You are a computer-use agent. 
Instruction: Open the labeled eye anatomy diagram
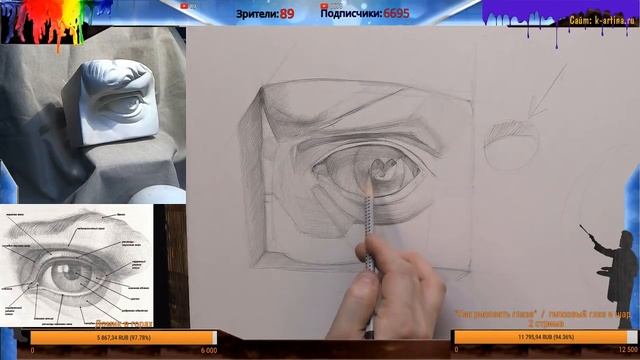pyautogui.click(x=77, y=265)
